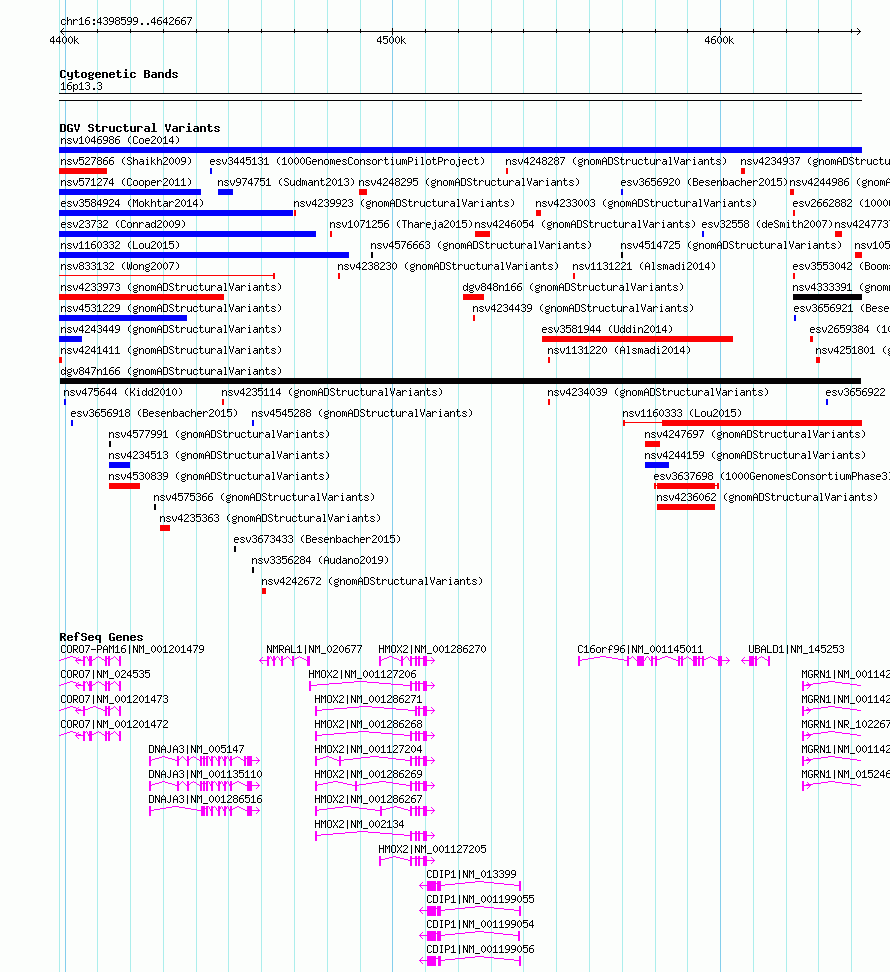890x972 pixels.
Task: Open the nsv571274 (Cooper2011) variant label
Action: (126, 182)
